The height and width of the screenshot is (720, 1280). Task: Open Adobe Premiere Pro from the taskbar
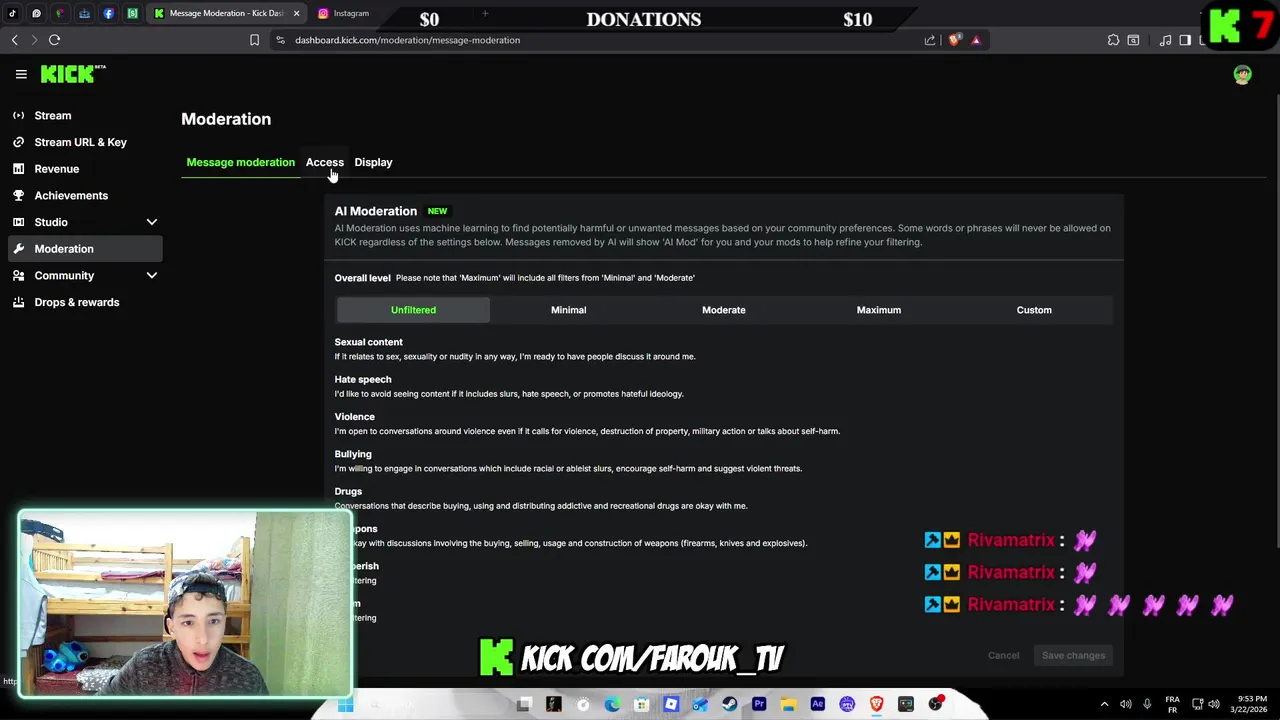tap(759, 704)
